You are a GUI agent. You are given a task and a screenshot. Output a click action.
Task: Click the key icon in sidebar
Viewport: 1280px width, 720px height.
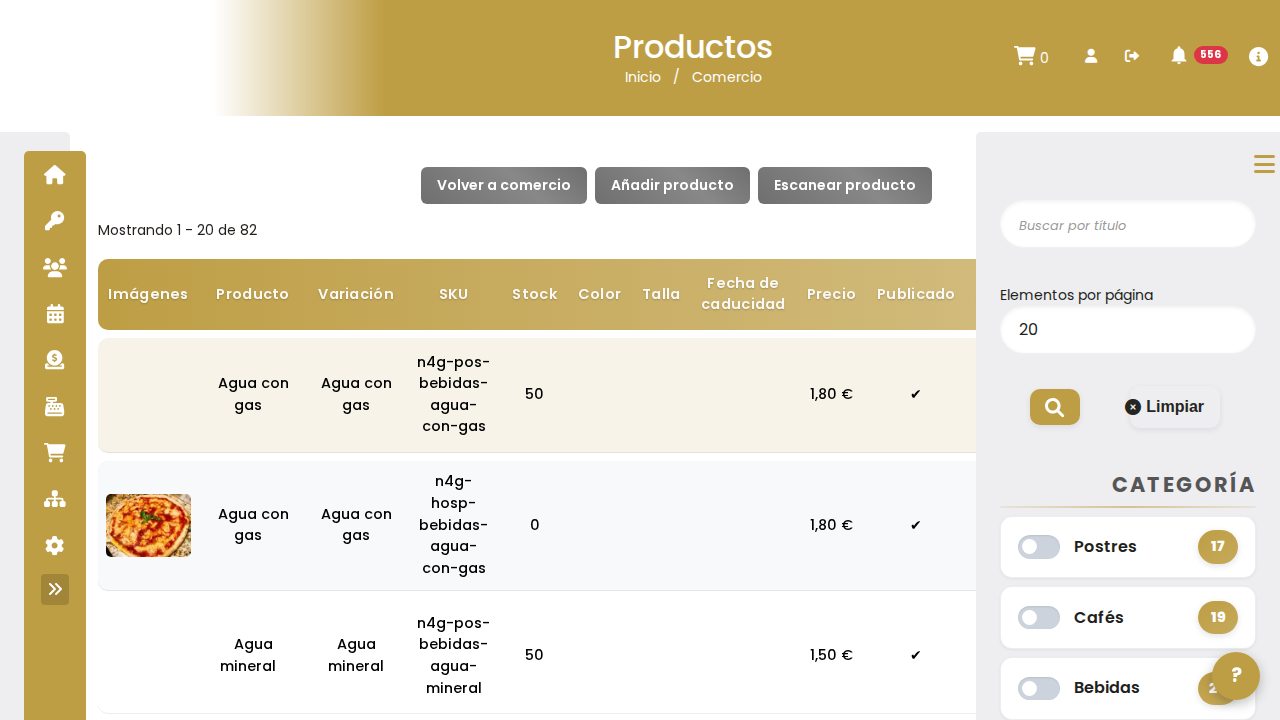(x=55, y=221)
